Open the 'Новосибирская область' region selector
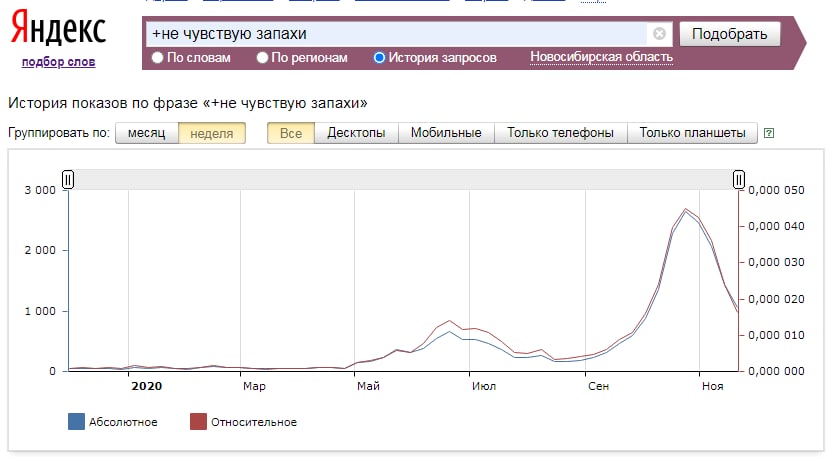 coord(601,57)
